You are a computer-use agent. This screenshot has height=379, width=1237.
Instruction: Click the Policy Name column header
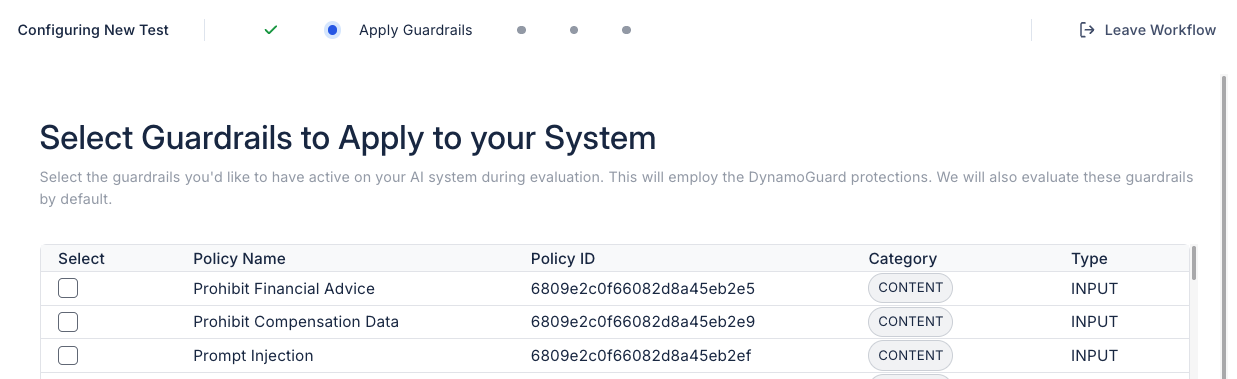pyautogui.click(x=239, y=258)
